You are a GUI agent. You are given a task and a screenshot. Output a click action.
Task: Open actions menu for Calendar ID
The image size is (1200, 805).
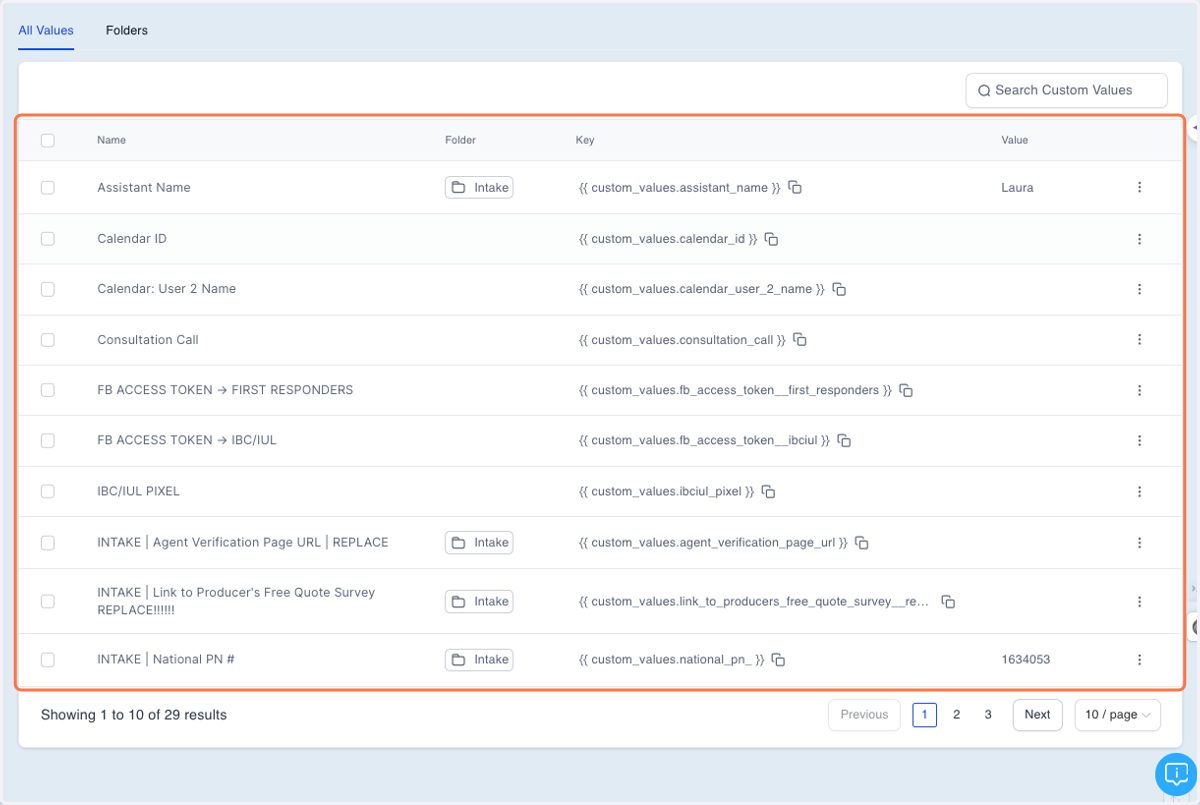click(1139, 239)
